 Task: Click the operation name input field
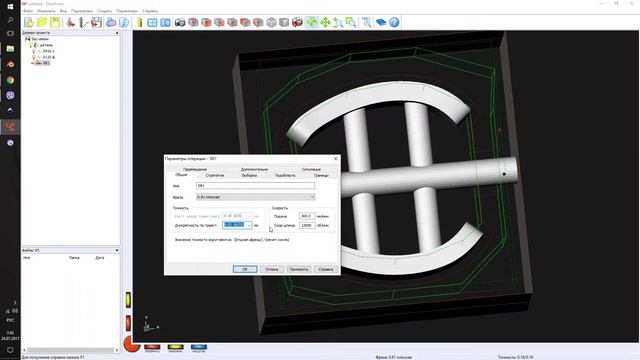click(x=256, y=186)
